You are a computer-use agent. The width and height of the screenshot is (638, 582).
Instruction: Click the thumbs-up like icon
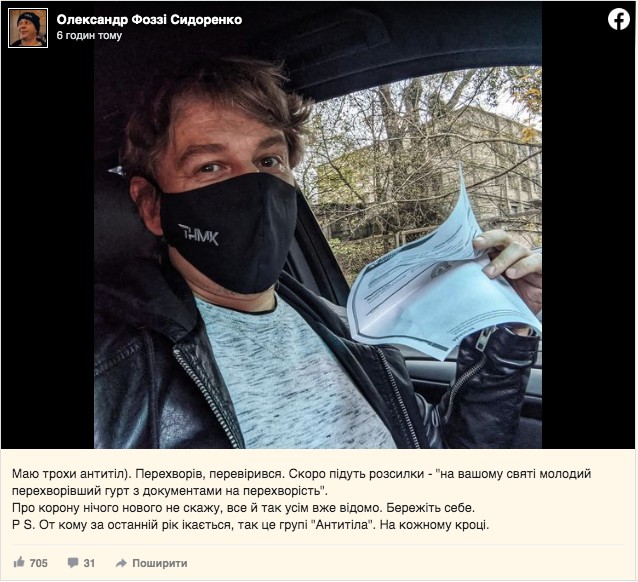coord(20,563)
